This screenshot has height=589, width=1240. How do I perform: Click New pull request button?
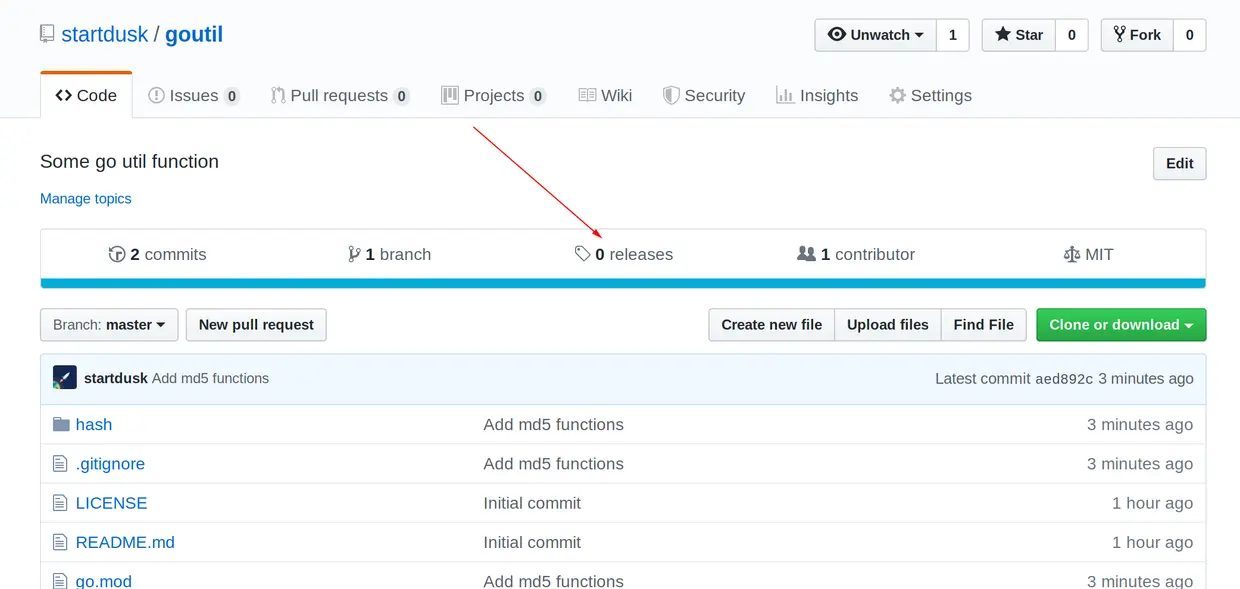point(256,325)
